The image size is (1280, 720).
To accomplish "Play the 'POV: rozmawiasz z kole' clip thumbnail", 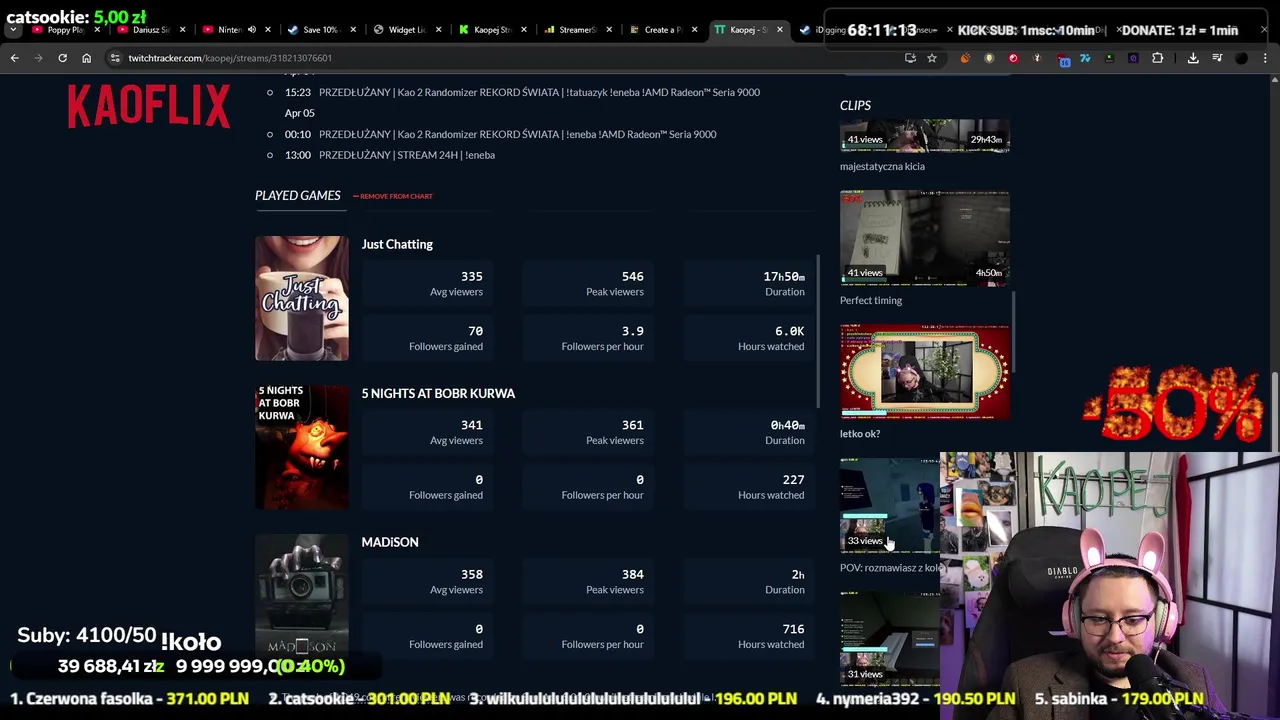I will (x=890, y=505).
